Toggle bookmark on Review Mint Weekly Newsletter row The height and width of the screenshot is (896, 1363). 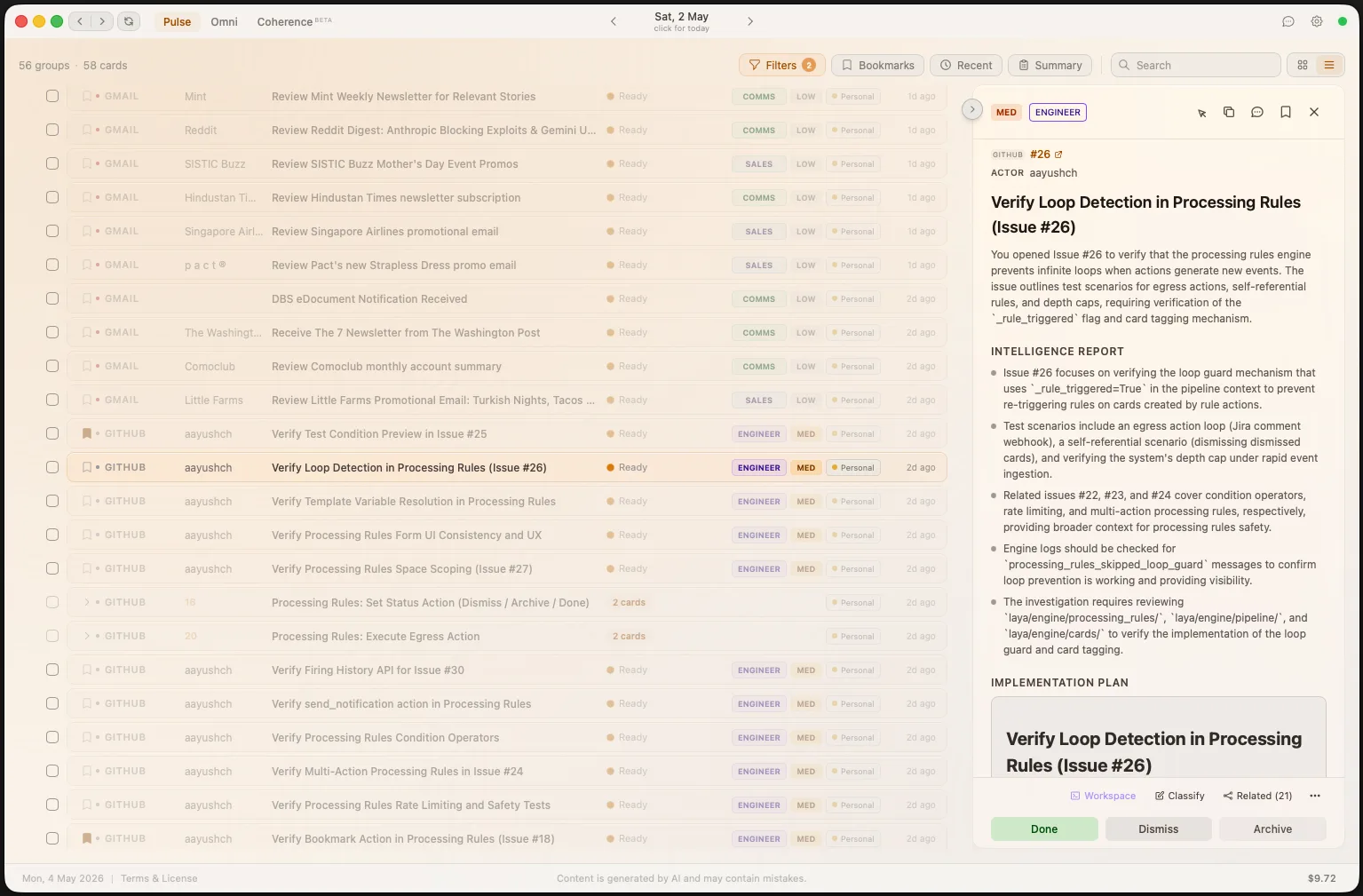86,96
